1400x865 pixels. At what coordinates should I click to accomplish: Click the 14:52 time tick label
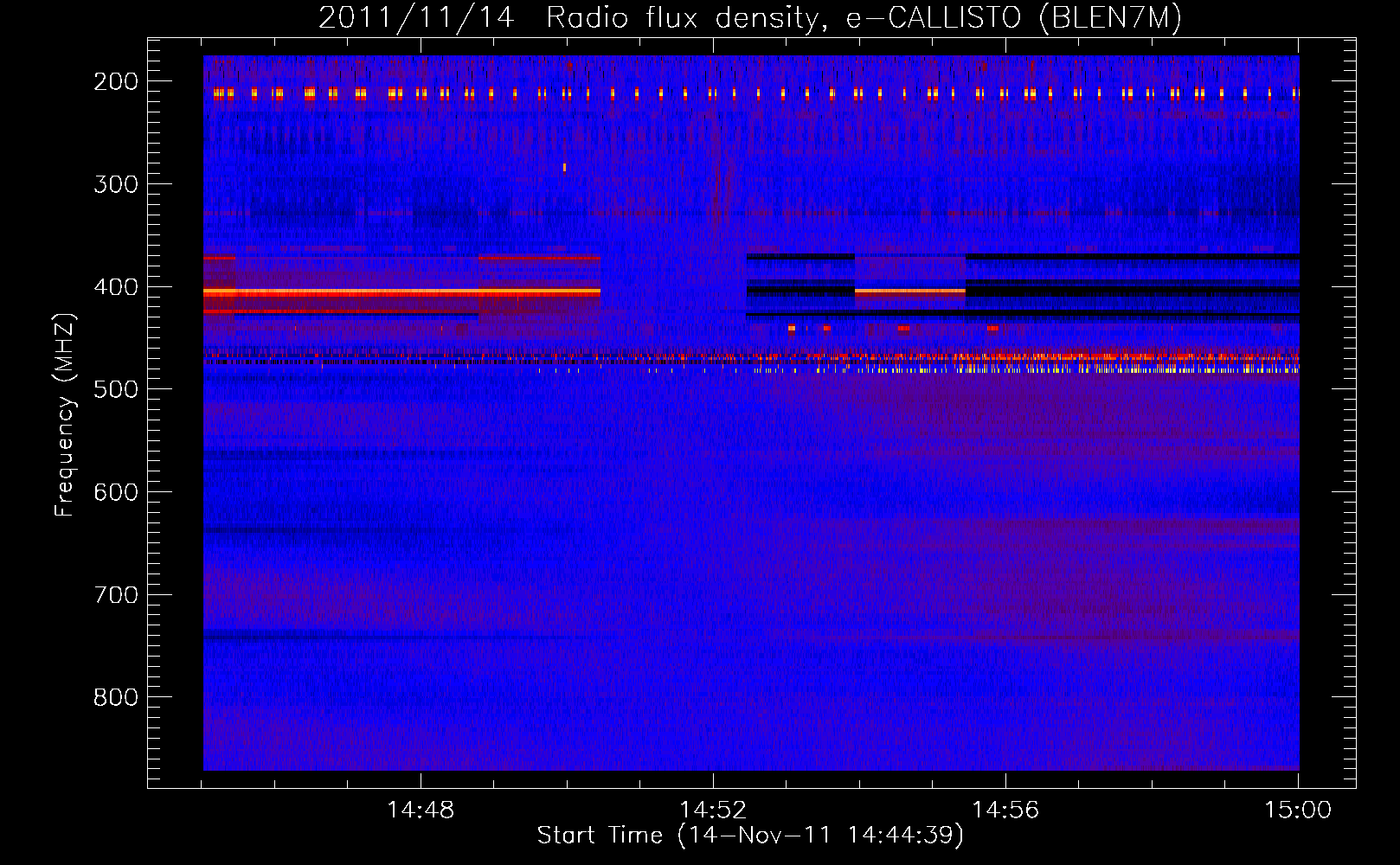coord(713,811)
